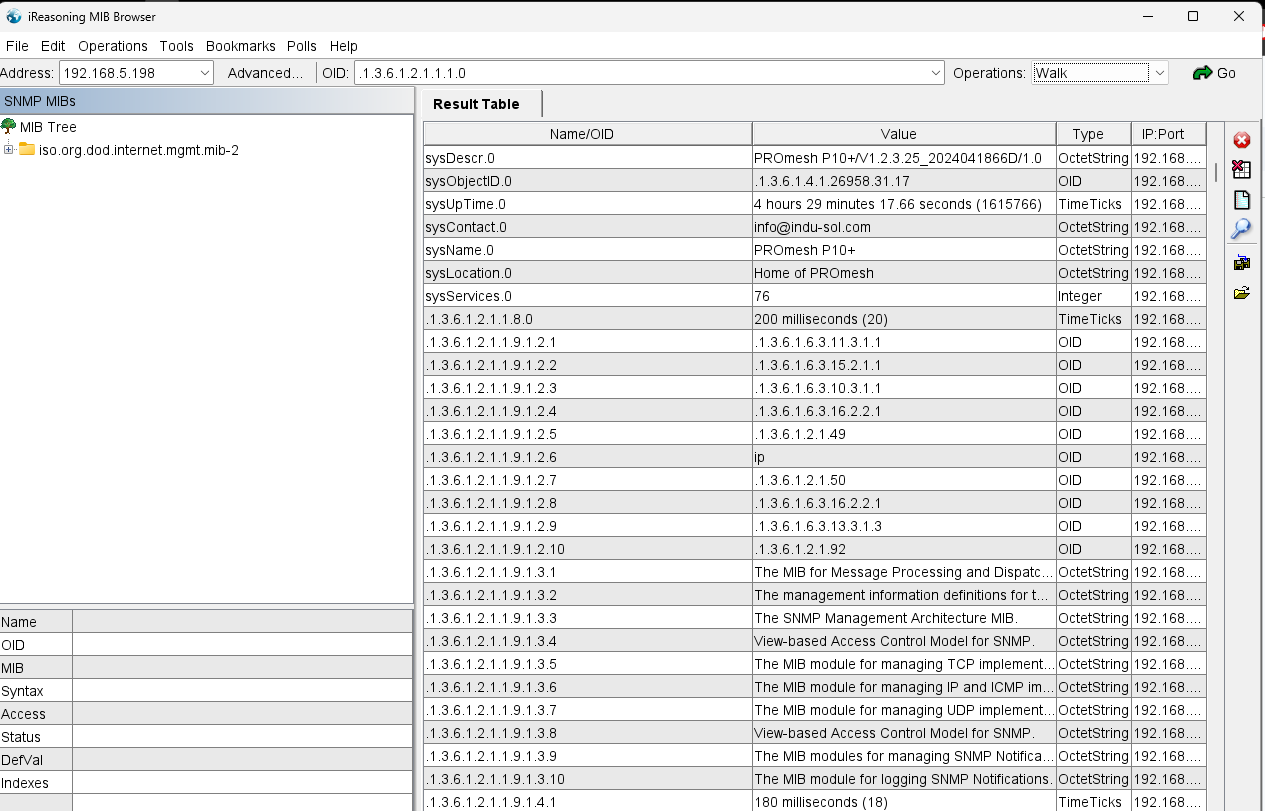
Task: Click the red stop operation icon
Action: tap(1242, 140)
